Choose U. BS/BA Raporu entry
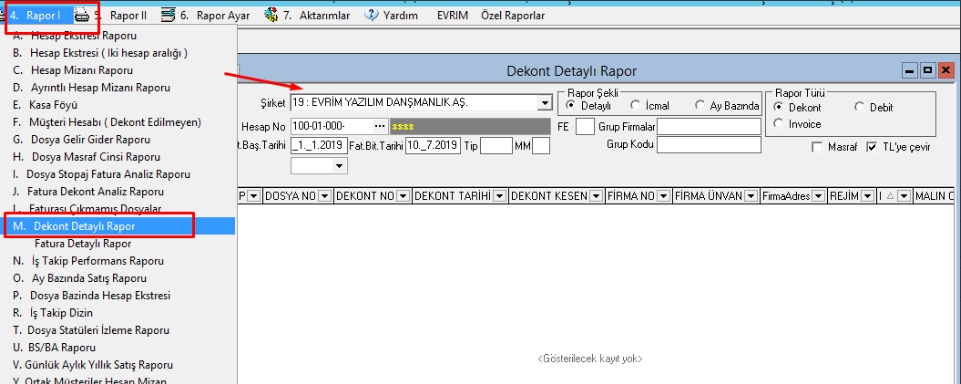 [118, 347]
